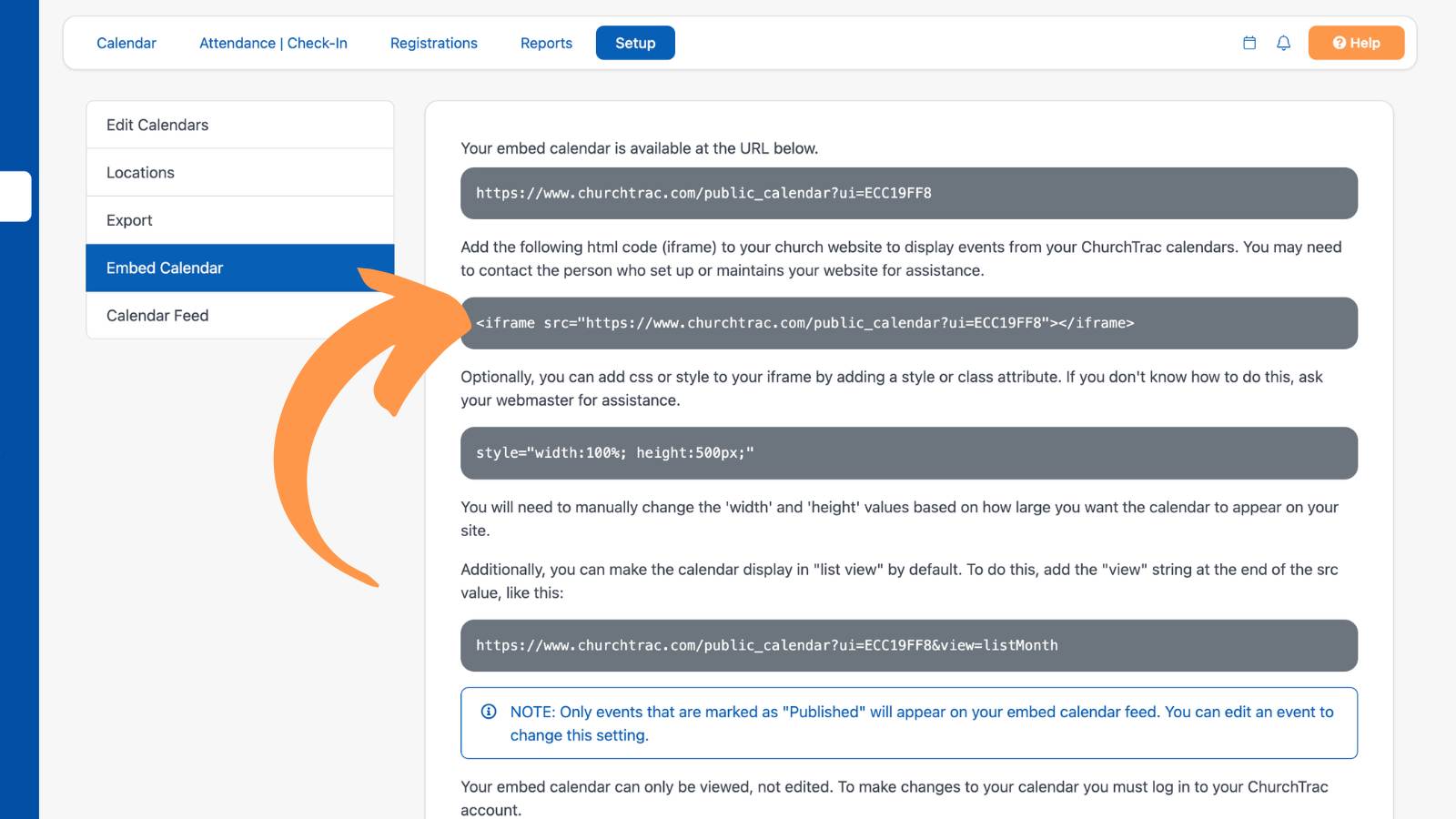This screenshot has width=1456, height=819.
Task: Click the style width height code snippet
Action: click(909, 453)
